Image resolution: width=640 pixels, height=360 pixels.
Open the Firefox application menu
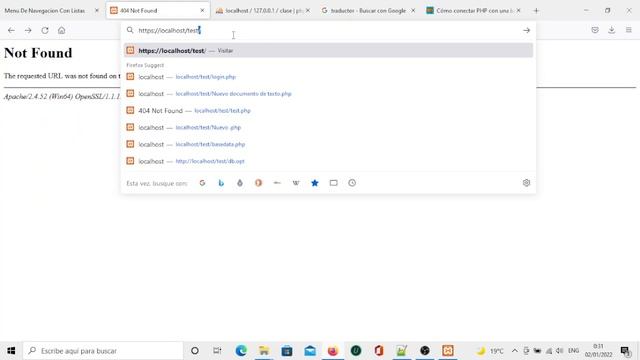click(629, 30)
